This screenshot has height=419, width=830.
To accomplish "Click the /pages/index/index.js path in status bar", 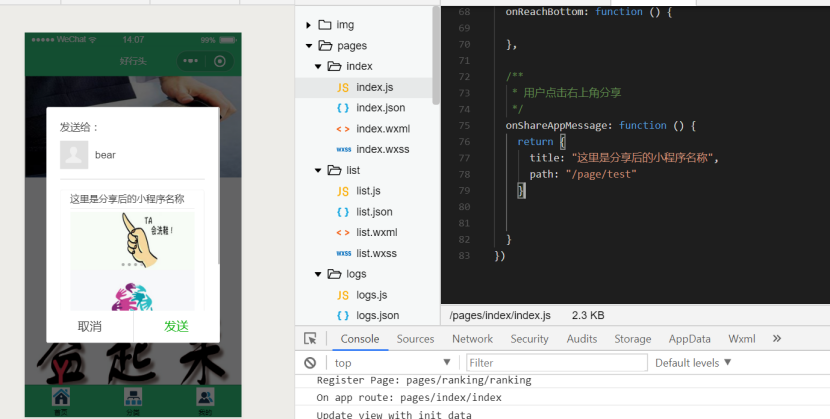I will pos(500,316).
